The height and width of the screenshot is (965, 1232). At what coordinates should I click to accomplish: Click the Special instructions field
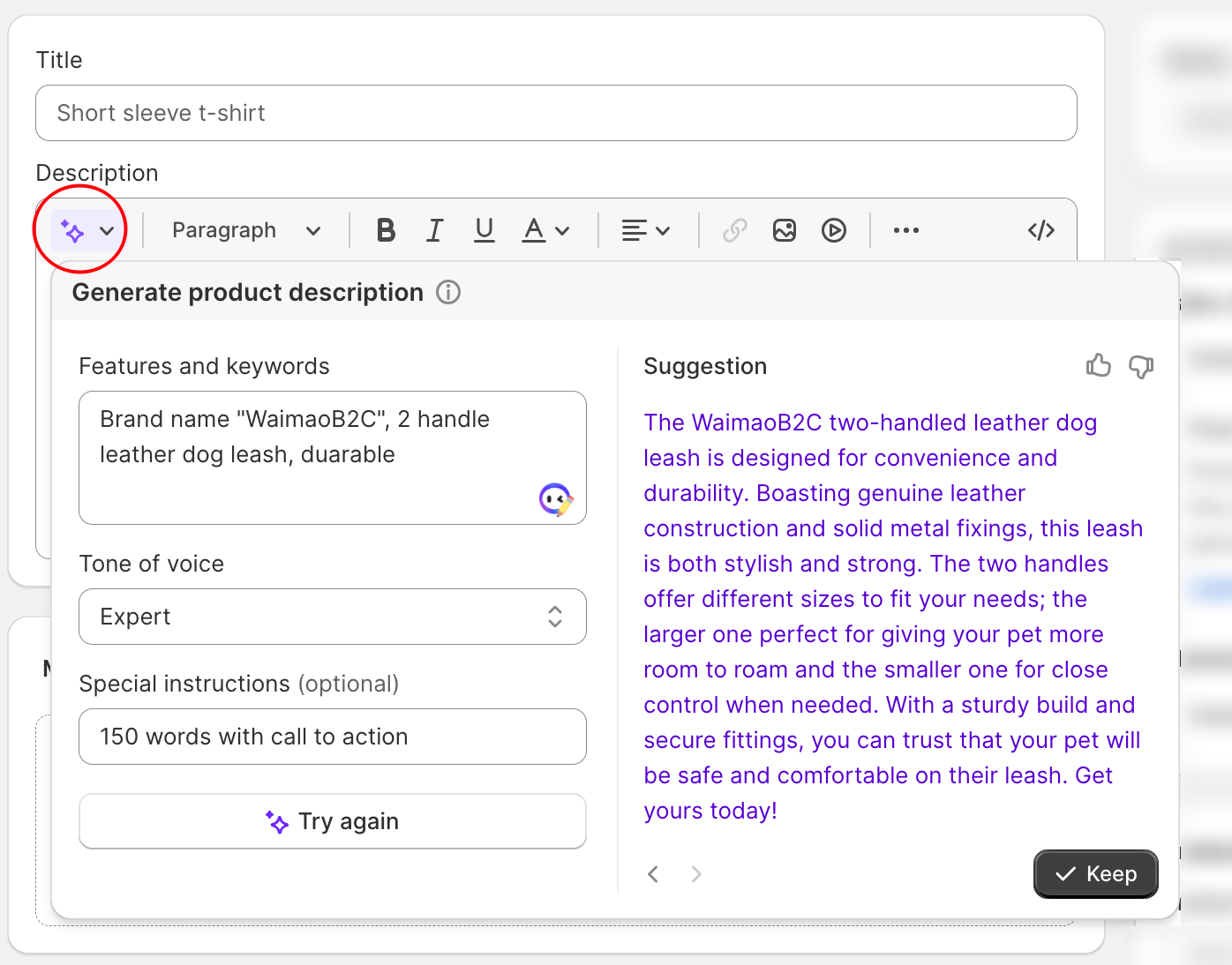pyautogui.click(x=333, y=737)
